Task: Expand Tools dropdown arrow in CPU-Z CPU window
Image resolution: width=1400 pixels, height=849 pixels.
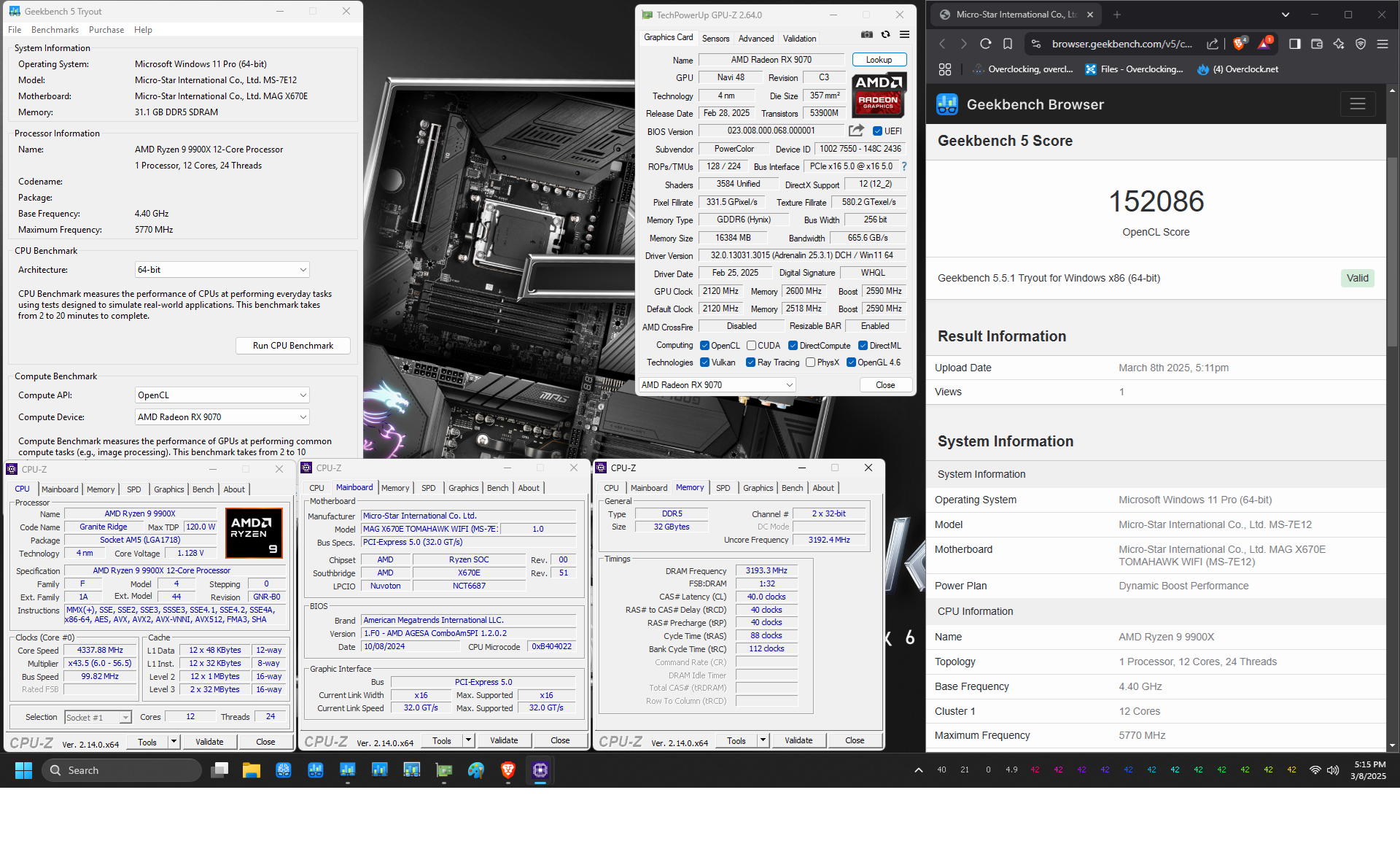Action: (x=174, y=742)
